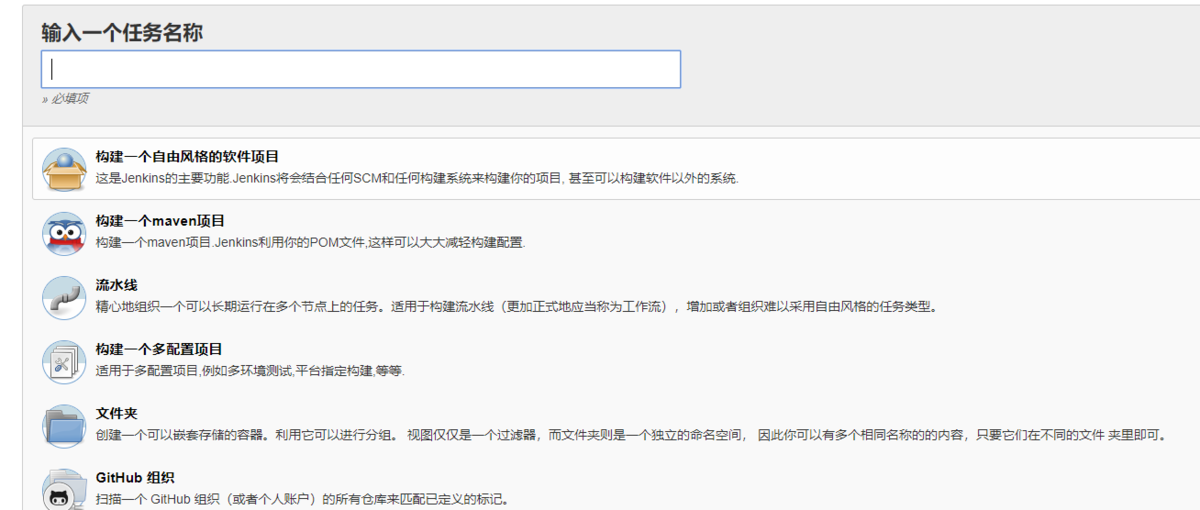Choose the 文件夹 item title
The height and width of the screenshot is (510, 1200).
coord(117,413)
